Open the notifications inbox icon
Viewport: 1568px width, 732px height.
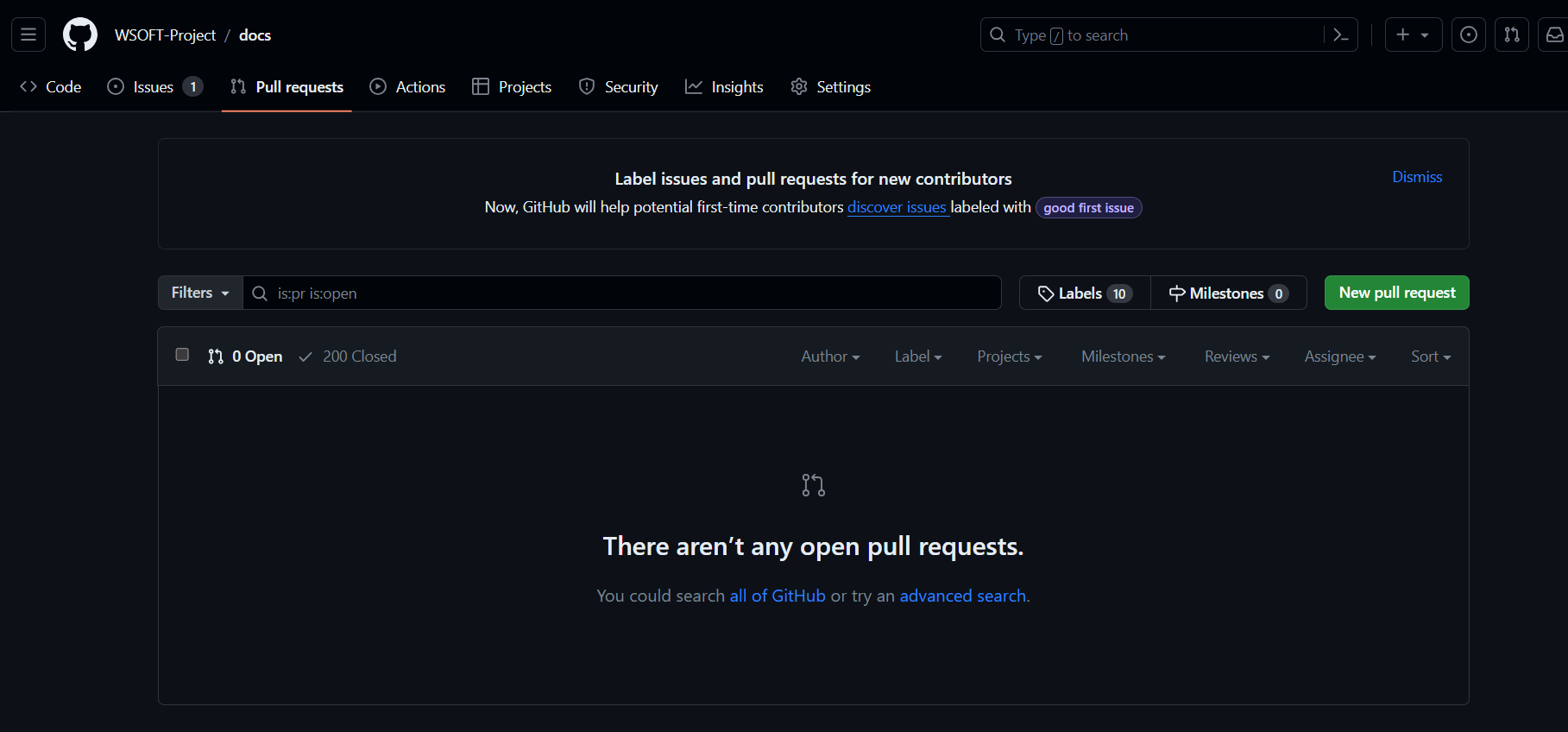1553,35
